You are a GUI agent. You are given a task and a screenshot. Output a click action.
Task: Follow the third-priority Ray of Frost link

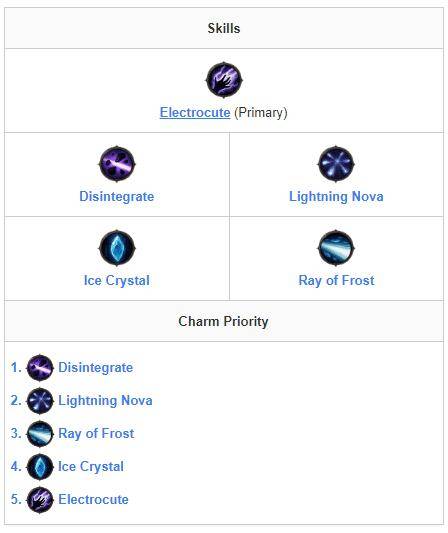click(x=96, y=433)
